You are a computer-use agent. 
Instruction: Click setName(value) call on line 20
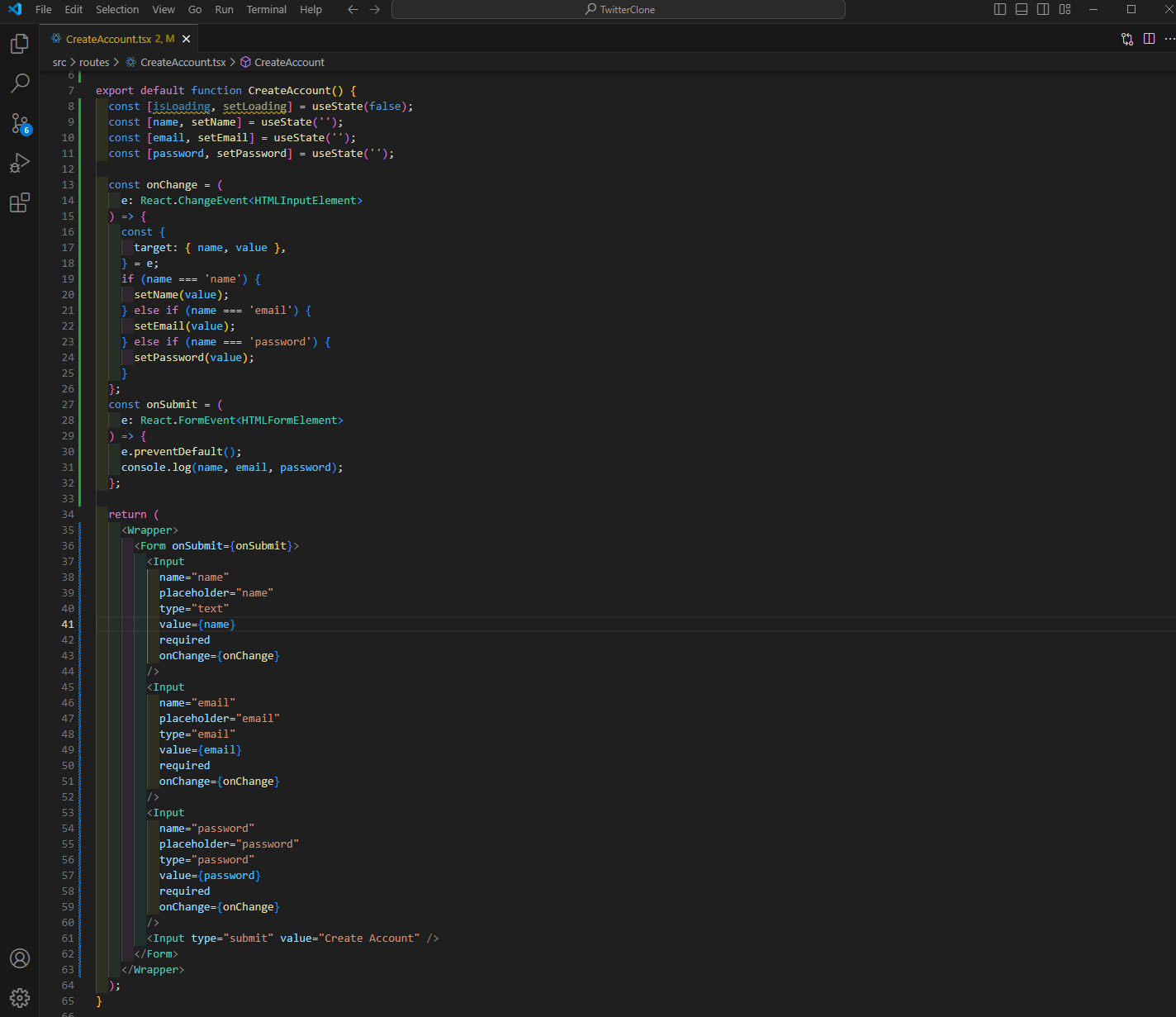[182, 295]
